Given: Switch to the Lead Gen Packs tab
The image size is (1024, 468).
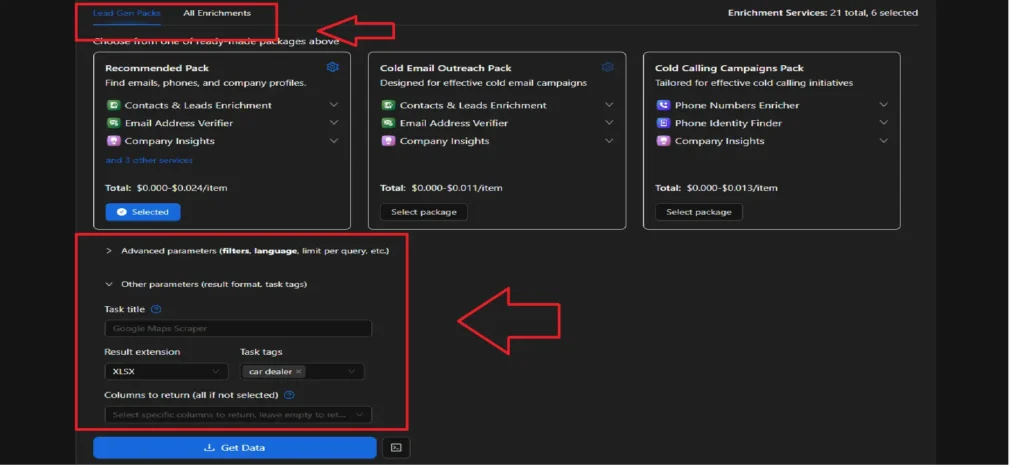Looking at the screenshot, I should pyautogui.click(x=127, y=13).
